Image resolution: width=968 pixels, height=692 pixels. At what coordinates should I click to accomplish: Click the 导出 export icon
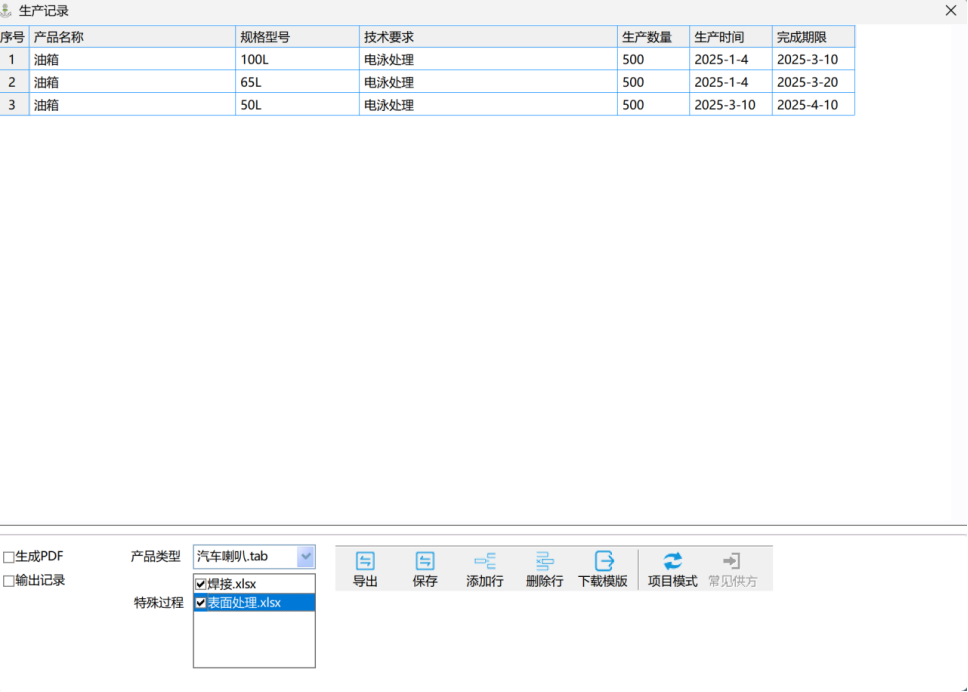[x=365, y=562]
